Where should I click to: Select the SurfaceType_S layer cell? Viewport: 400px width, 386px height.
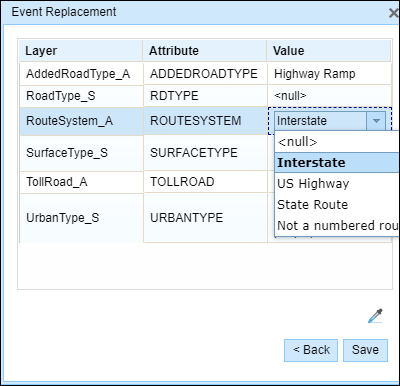81,153
